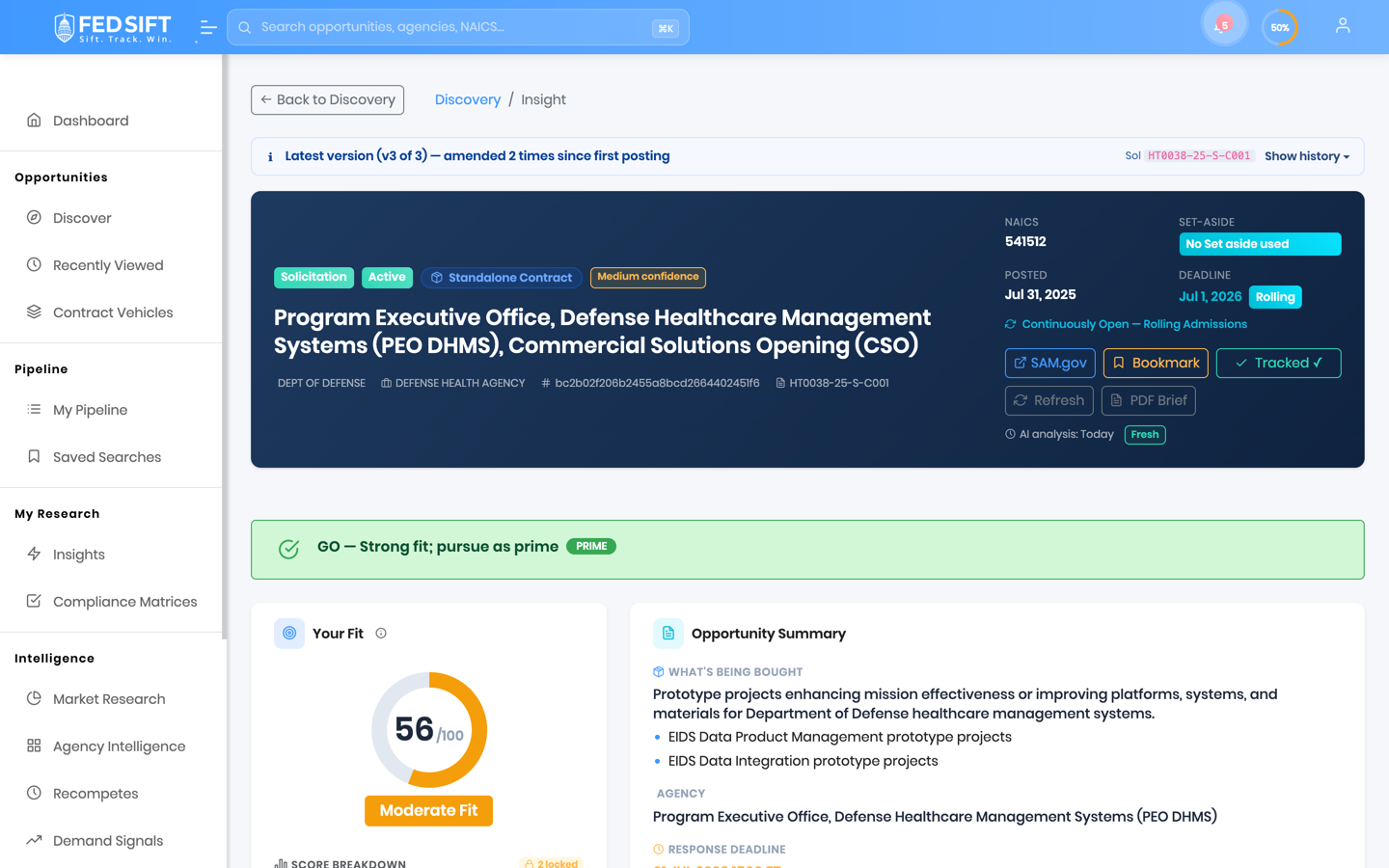Refresh the AI analysis
The height and width of the screenshot is (868, 1389).
coord(1049,400)
